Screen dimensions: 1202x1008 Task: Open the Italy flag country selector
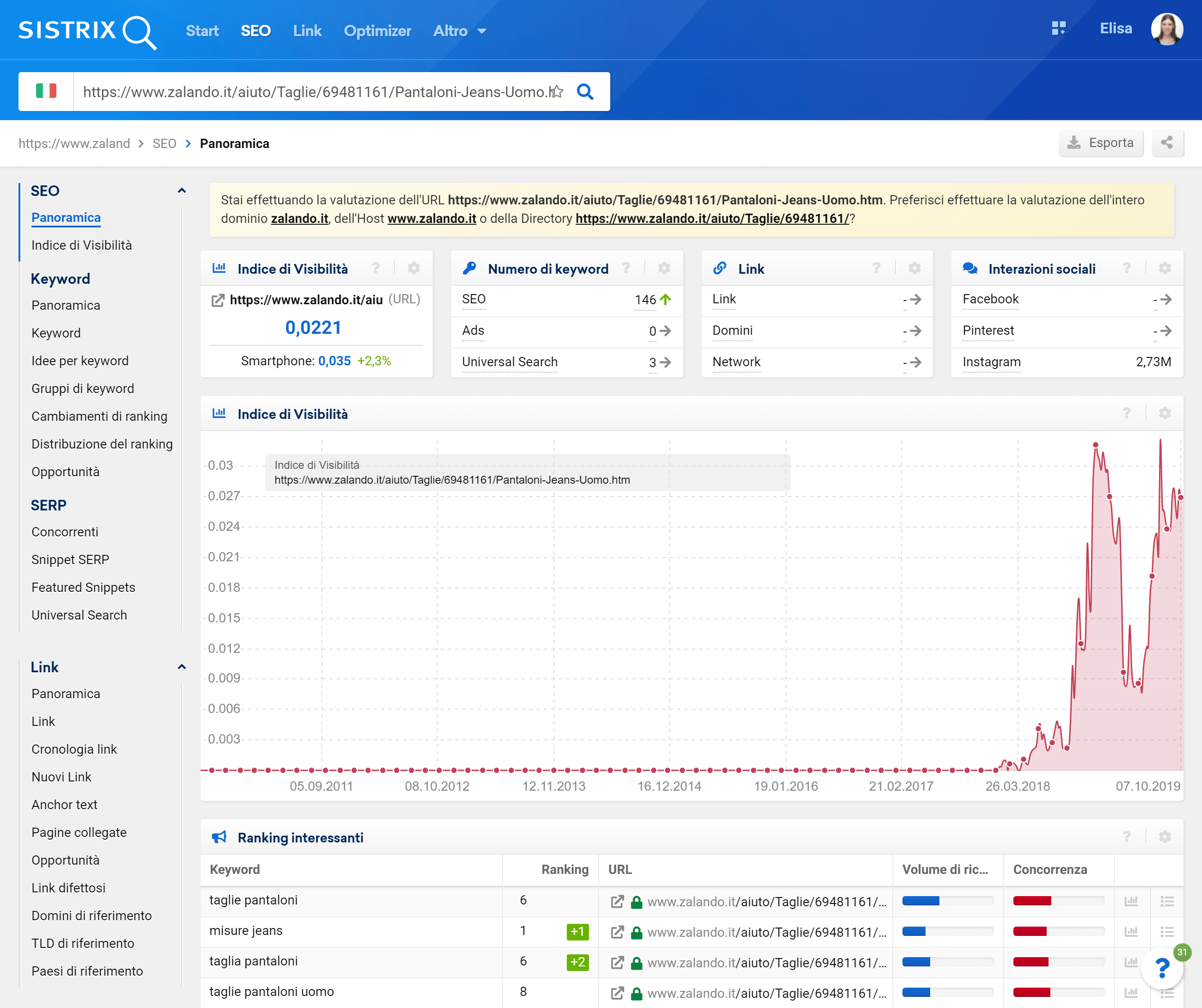click(x=46, y=92)
